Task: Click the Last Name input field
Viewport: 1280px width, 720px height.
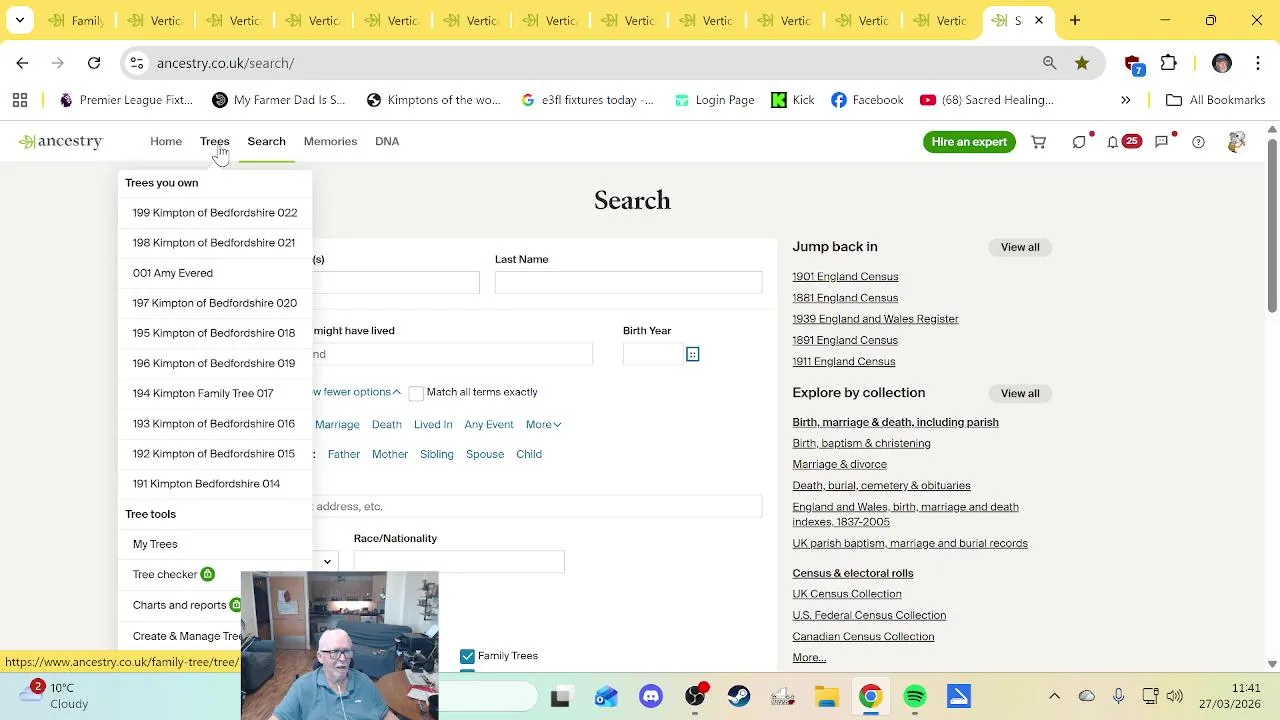Action: pos(628,282)
